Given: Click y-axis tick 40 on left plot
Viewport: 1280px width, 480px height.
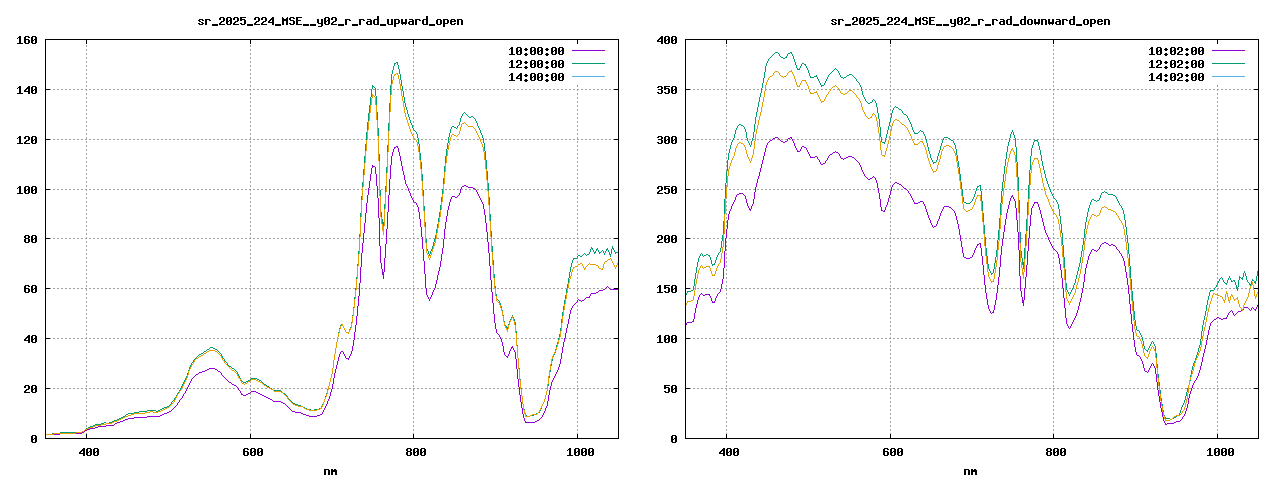Looking at the screenshot, I should pyautogui.click(x=30, y=339).
